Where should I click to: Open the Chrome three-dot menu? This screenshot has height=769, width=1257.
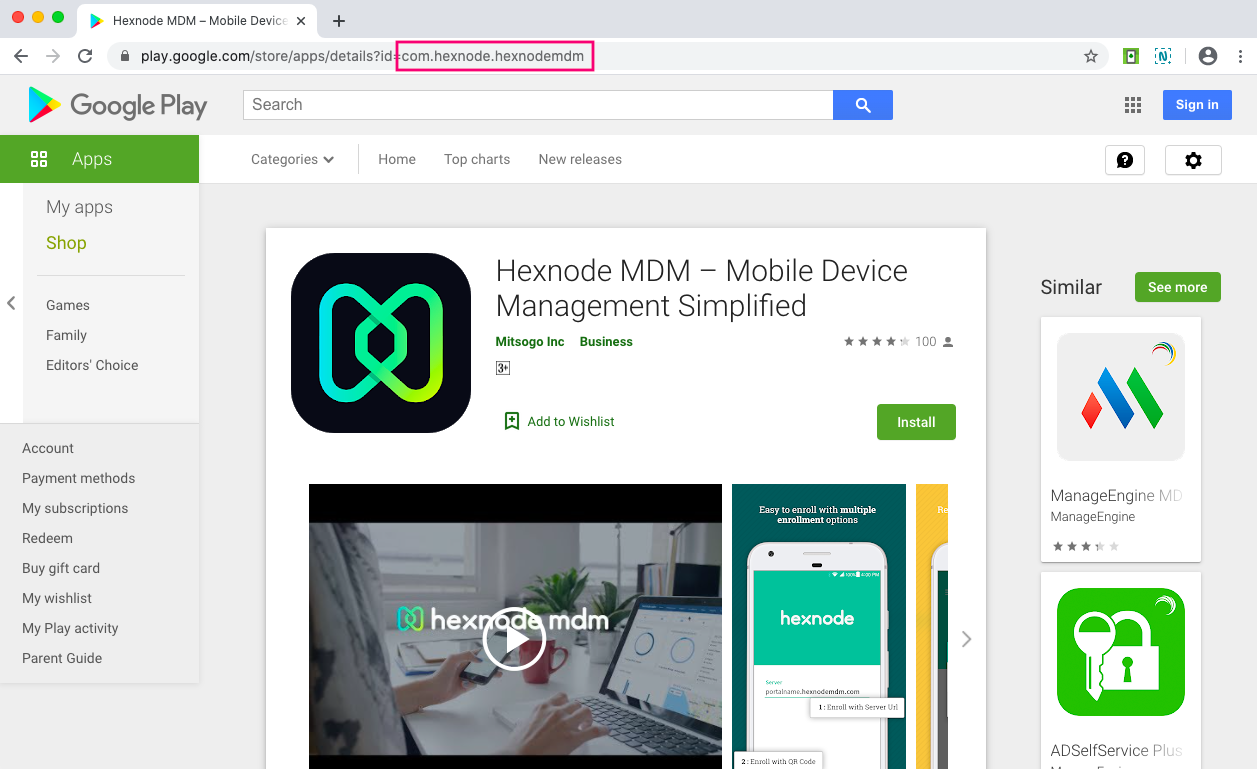[1239, 56]
